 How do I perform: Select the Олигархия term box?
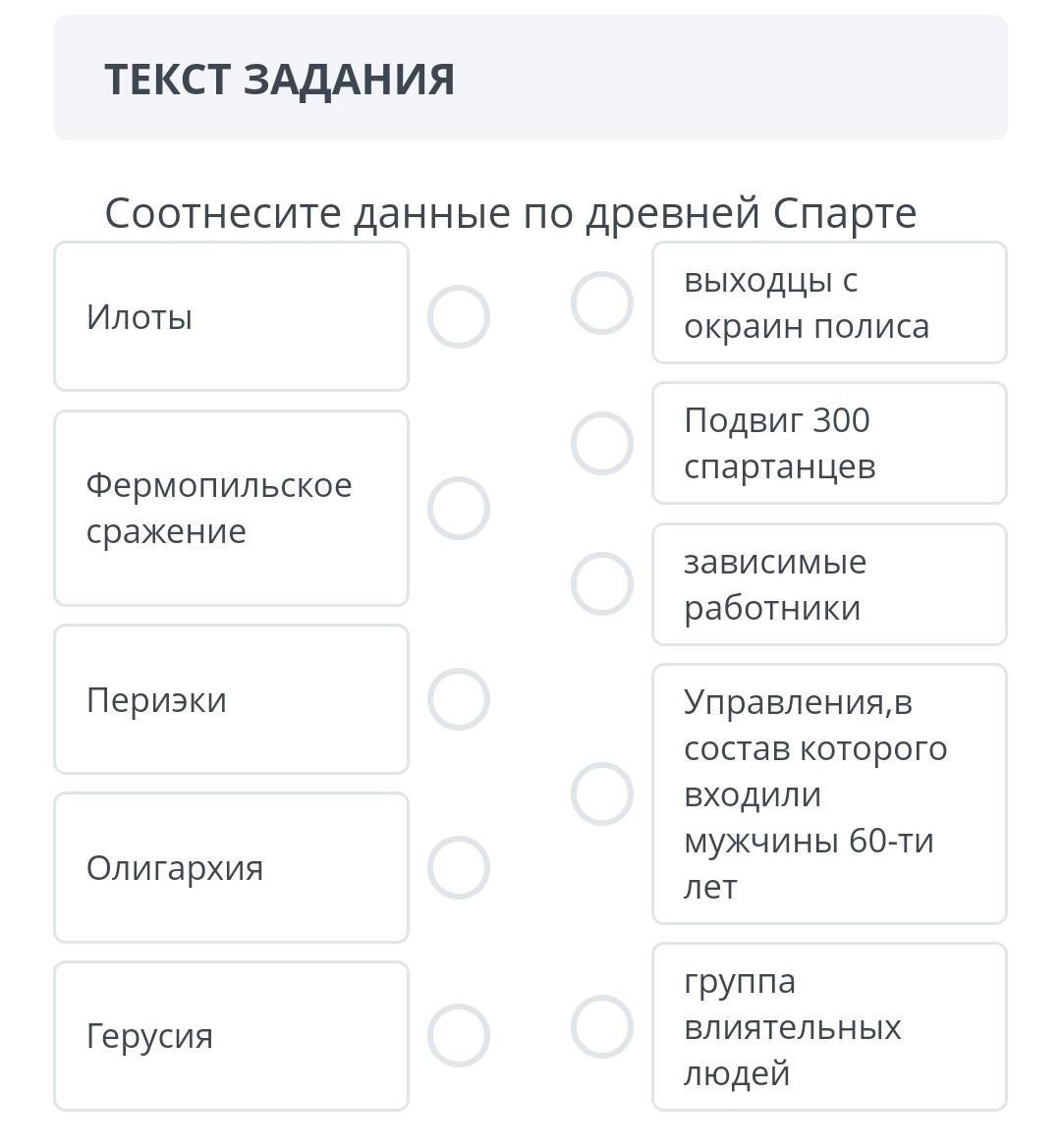[x=231, y=867]
